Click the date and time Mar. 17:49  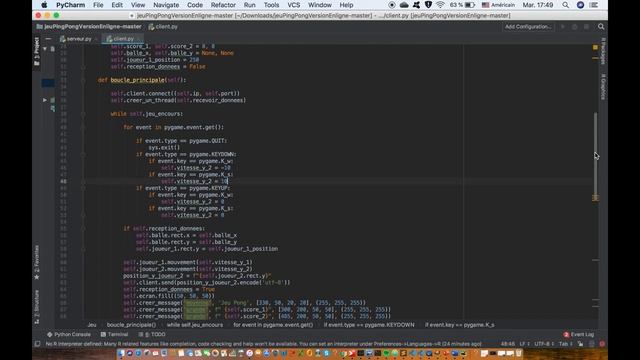click(x=538, y=5)
